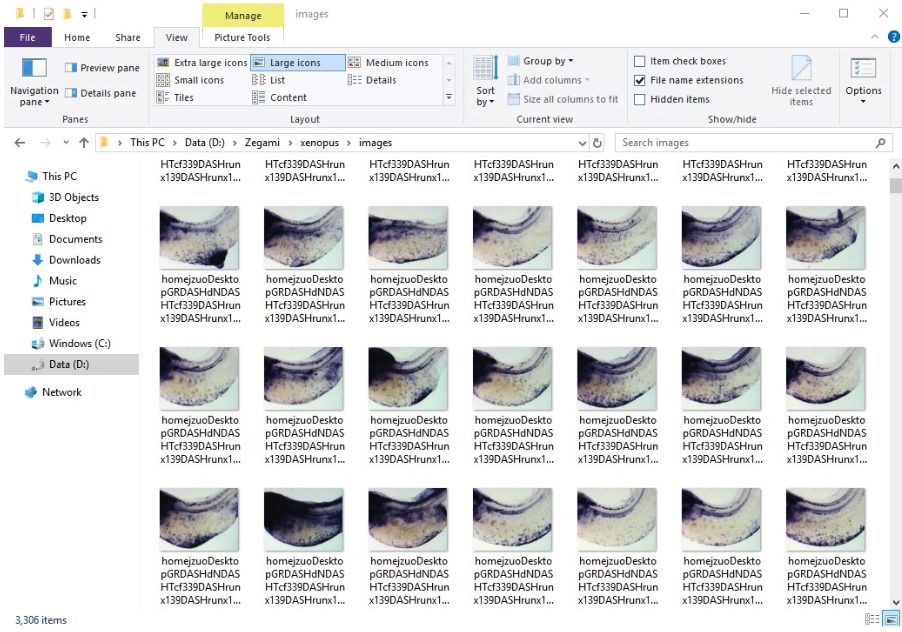Click the search magnifier icon

880,143
